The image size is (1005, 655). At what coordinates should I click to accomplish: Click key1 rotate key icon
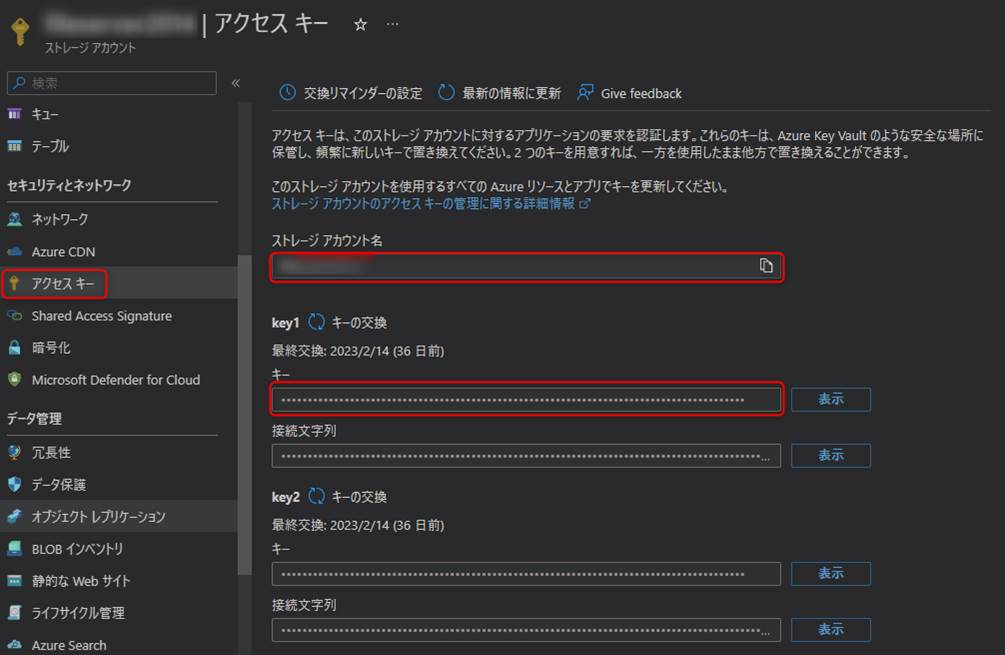316,322
